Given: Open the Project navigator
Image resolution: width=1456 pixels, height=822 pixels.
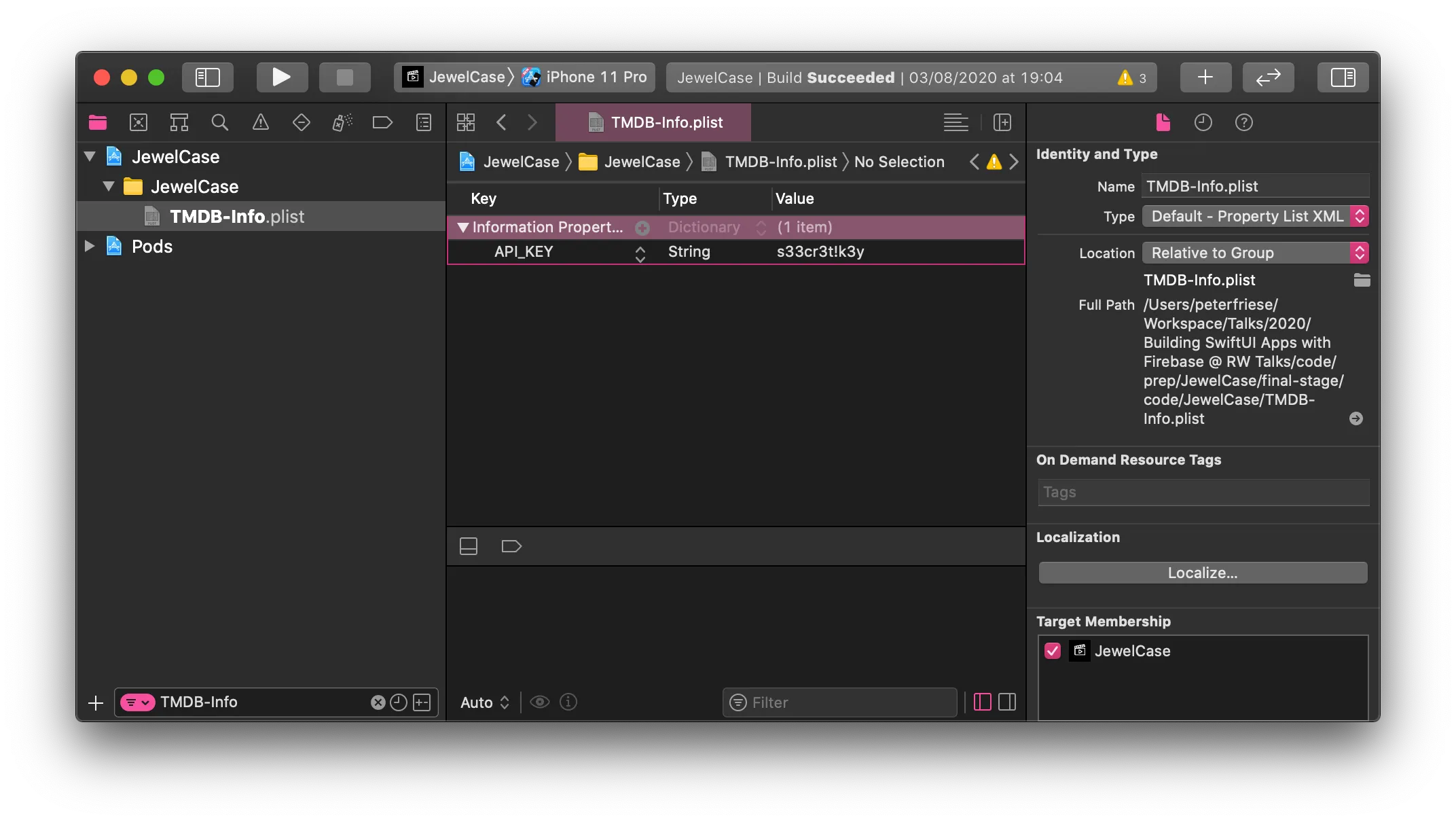Looking at the screenshot, I should 97,122.
